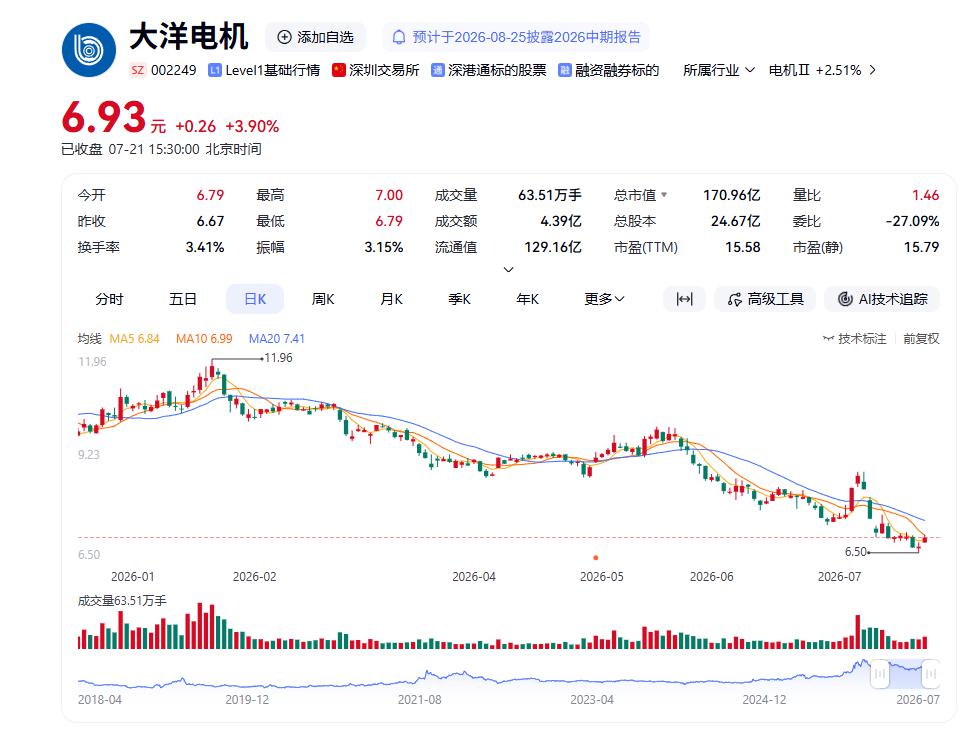Viewport: 969px width, 735px height.
Task: Click the 委比 -27.09% value
Action: 912,221
